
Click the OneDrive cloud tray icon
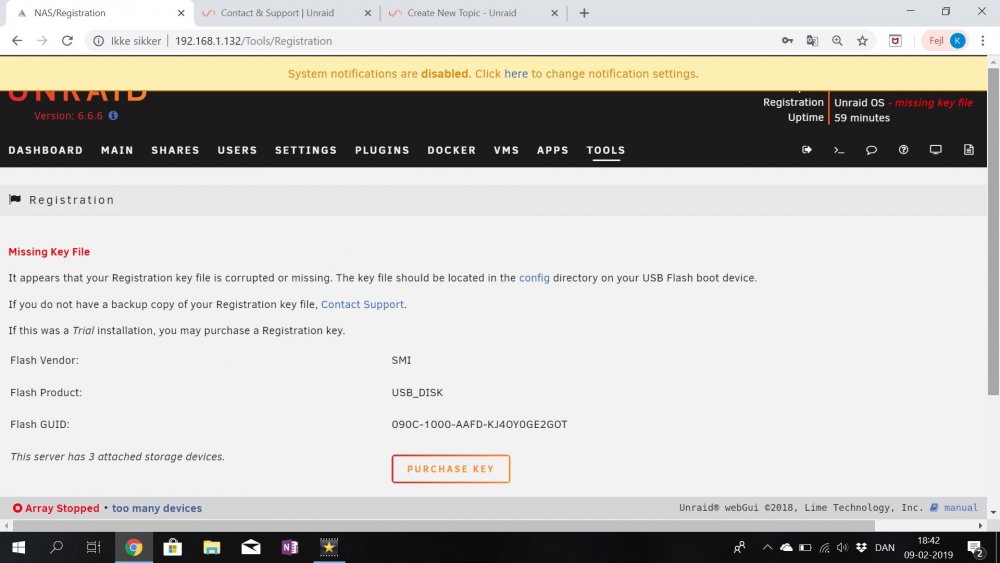(x=786, y=547)
